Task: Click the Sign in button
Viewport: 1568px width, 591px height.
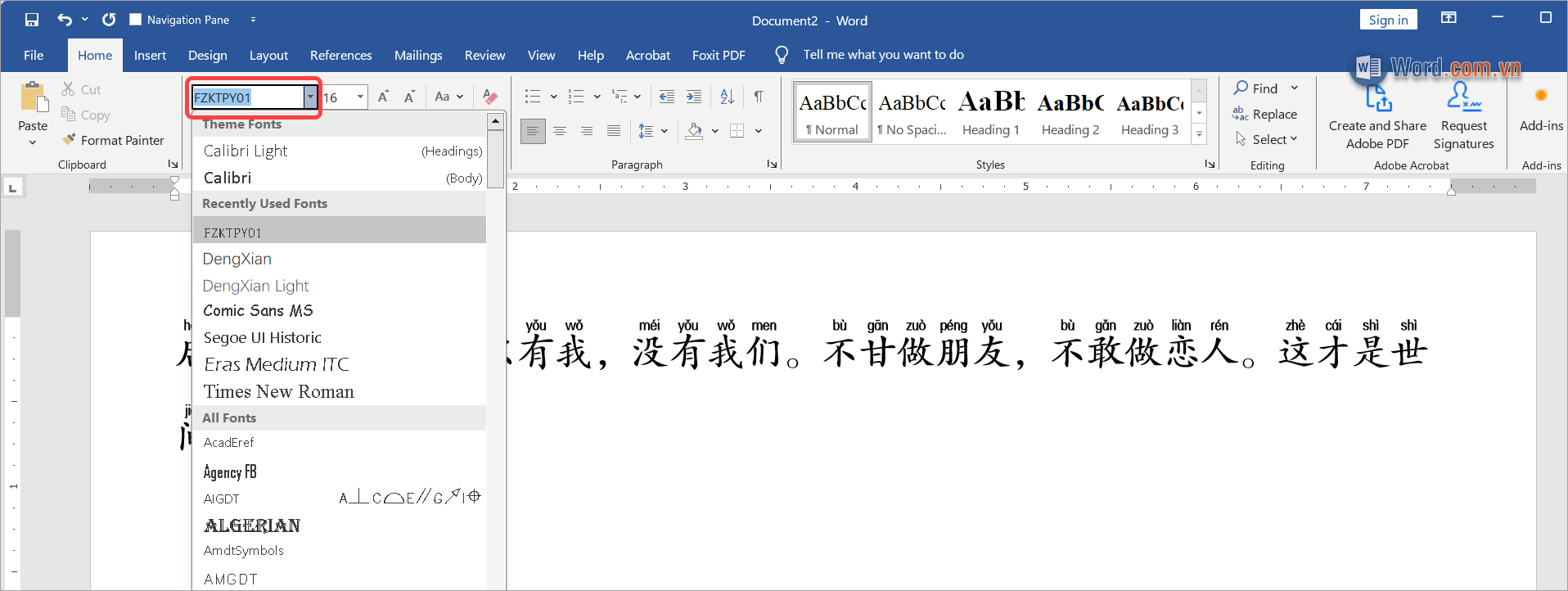Action: pos(1388,20)
